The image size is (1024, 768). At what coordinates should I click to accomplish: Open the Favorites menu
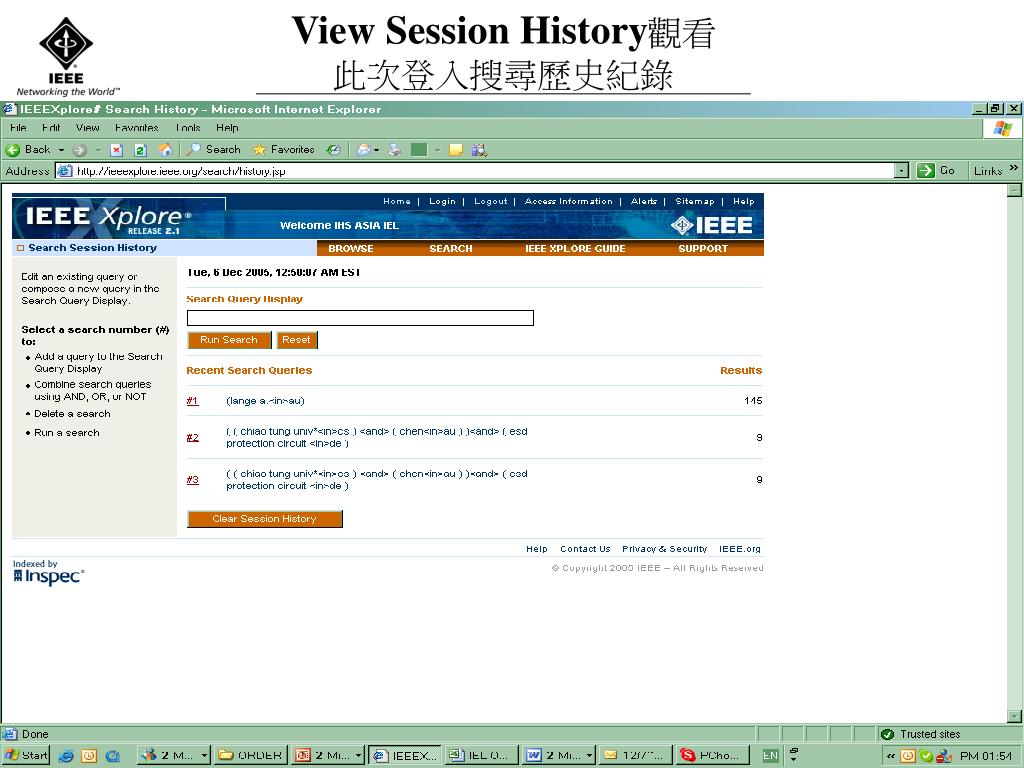(136, 128)
